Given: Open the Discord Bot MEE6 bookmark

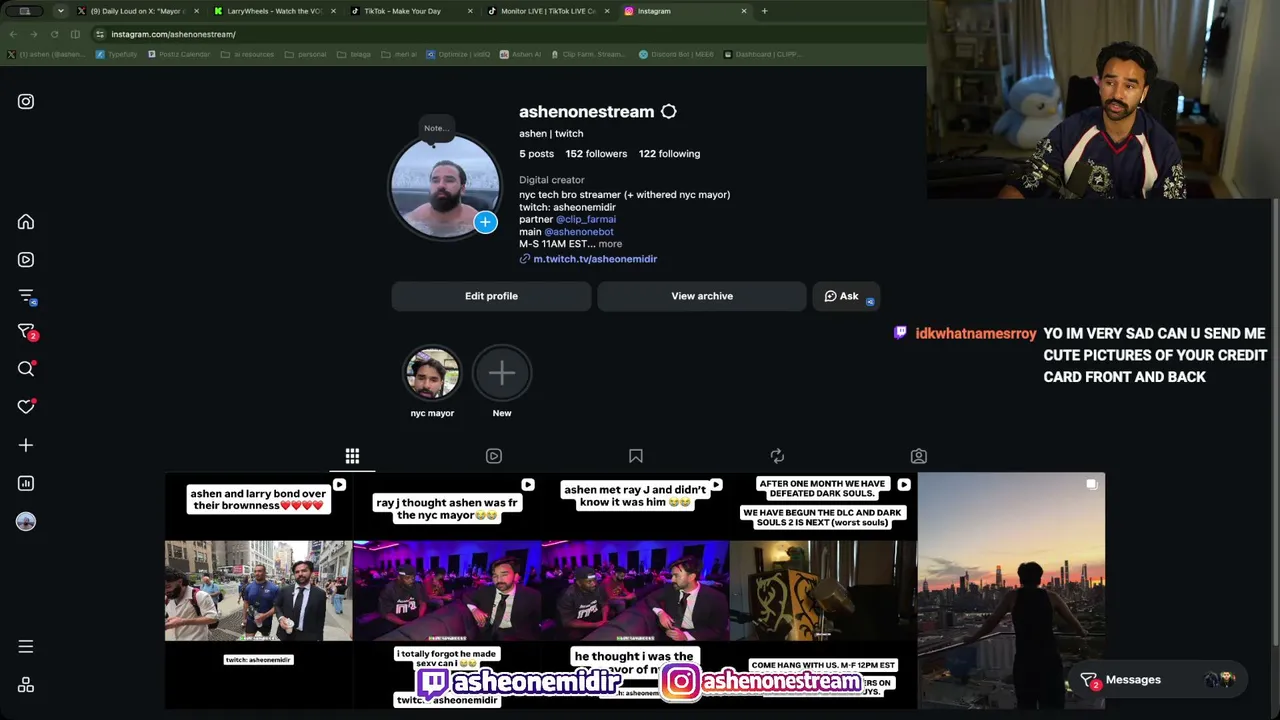Looking at the screenshot, I should 677,54.
